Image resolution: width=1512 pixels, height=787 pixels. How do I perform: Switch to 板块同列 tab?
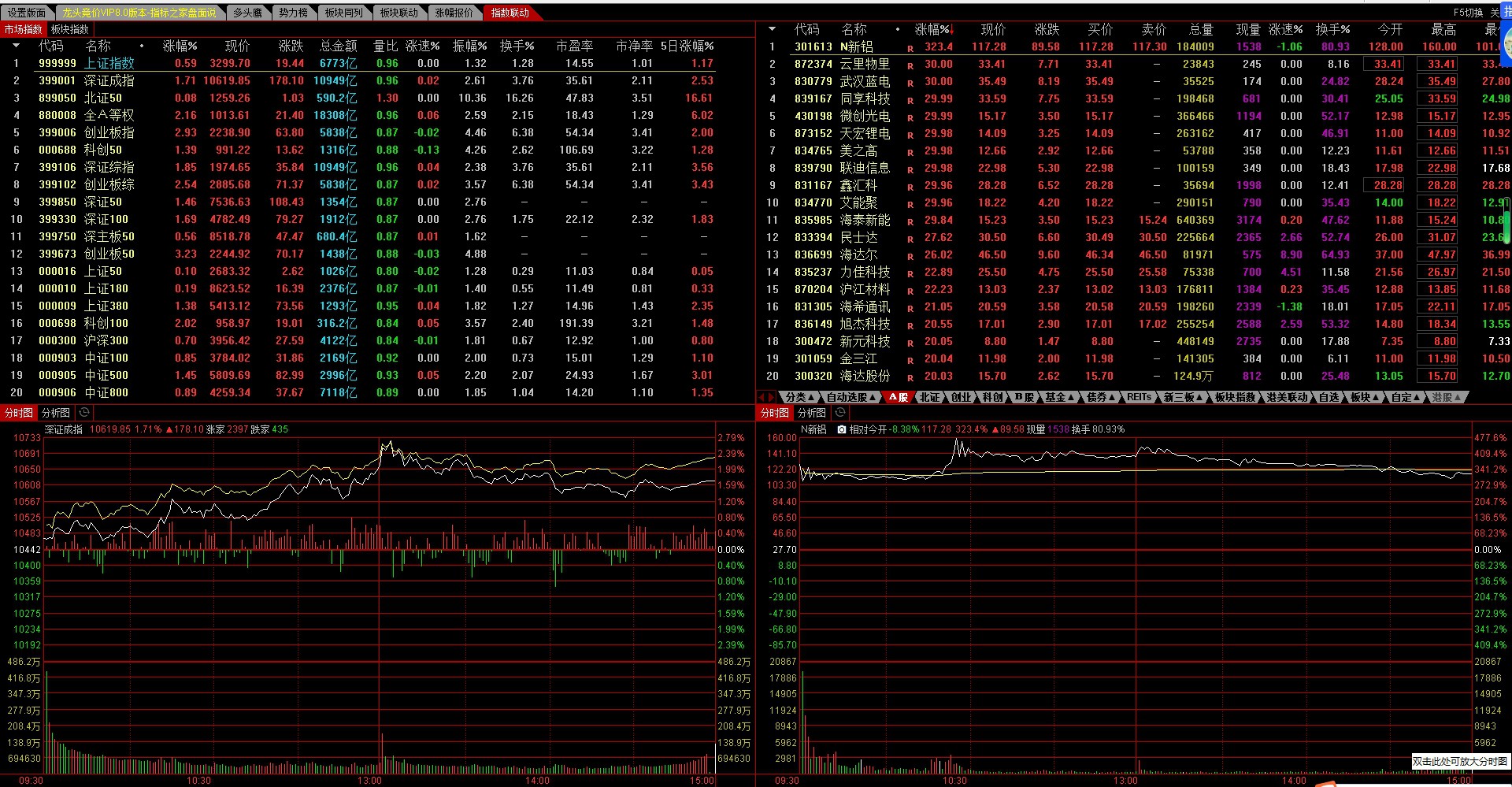(344, 13)
